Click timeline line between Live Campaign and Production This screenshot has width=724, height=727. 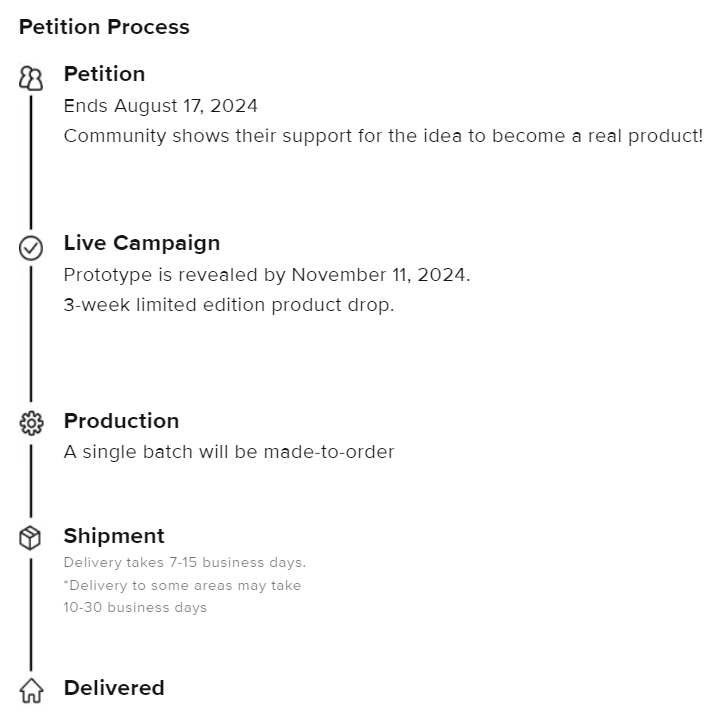pyautogui.click(x=31, y=335)
